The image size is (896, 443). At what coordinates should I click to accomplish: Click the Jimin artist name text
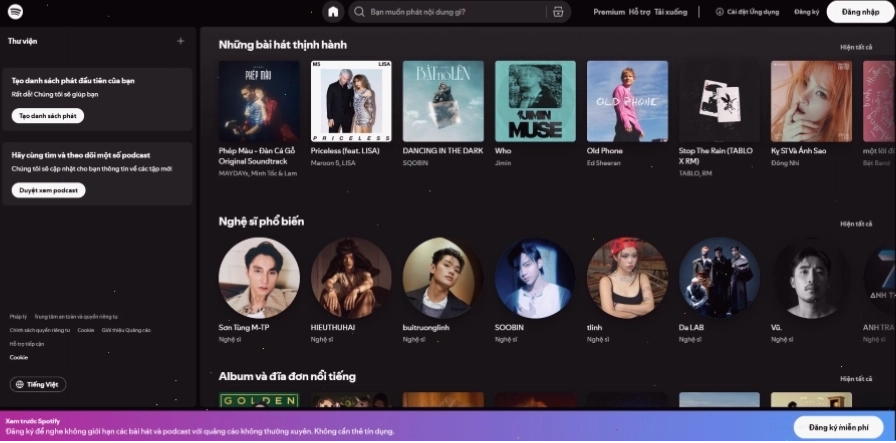pos(503,163)
